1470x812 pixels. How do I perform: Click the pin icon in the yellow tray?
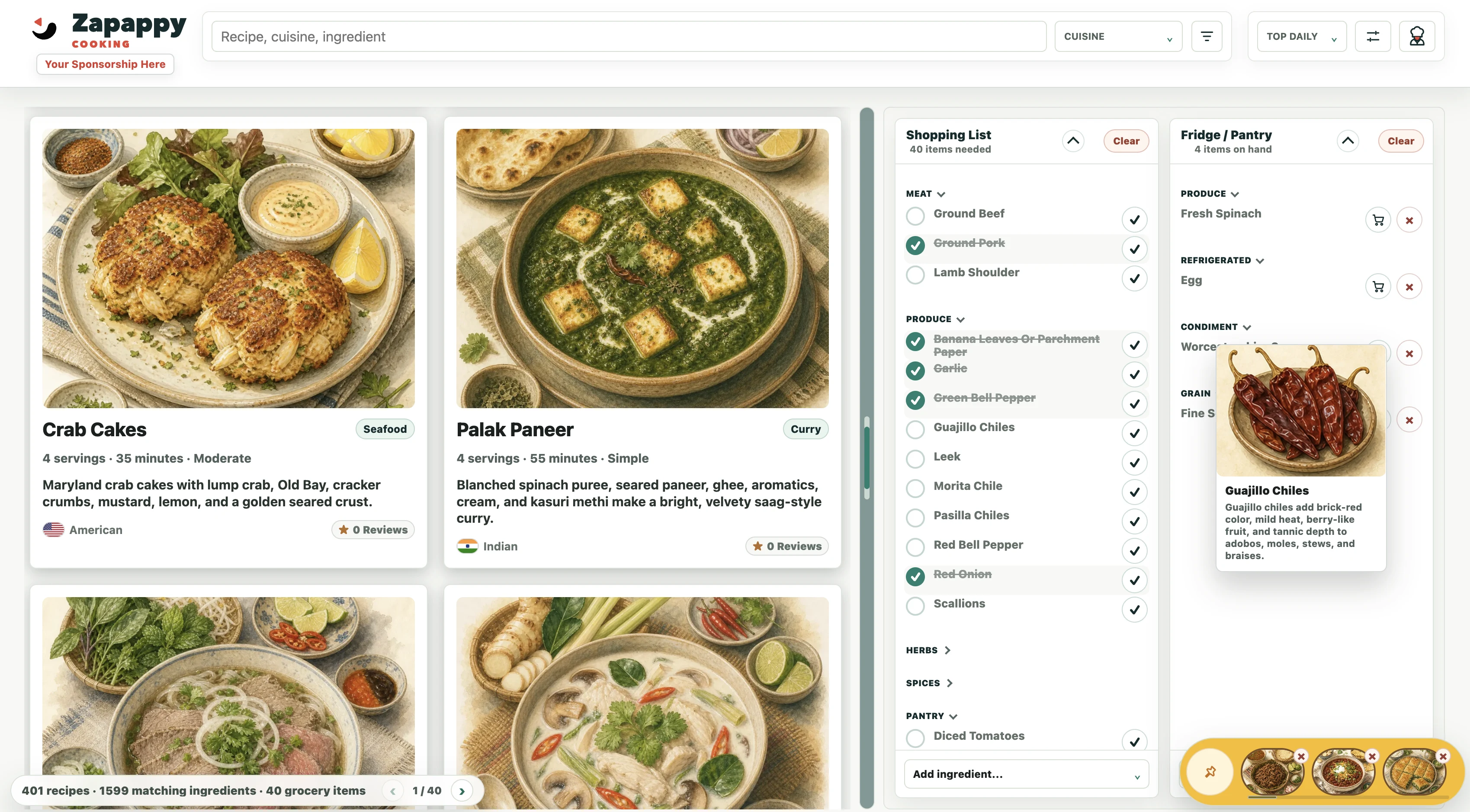[x=1210, y=772]
